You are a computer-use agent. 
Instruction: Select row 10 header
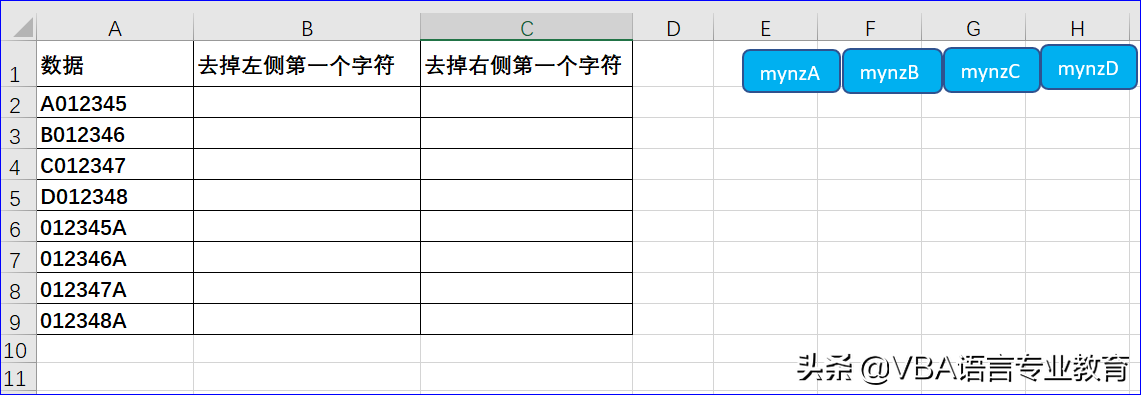coord(19,349)
